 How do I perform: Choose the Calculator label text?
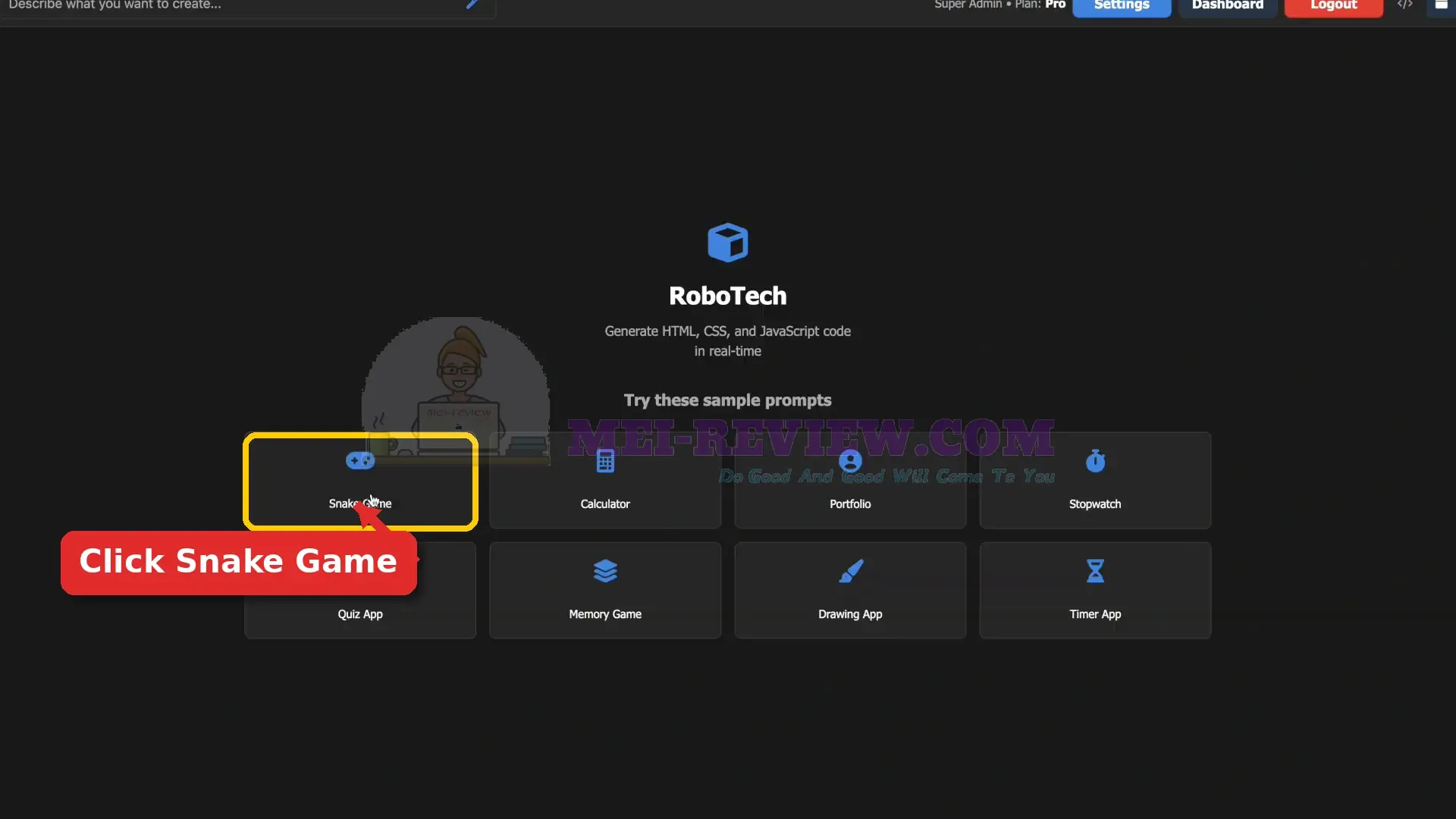[605, 504]
